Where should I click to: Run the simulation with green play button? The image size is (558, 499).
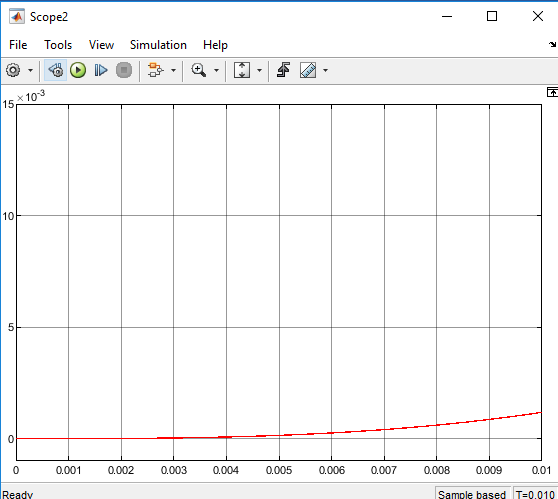pos(78,70)
